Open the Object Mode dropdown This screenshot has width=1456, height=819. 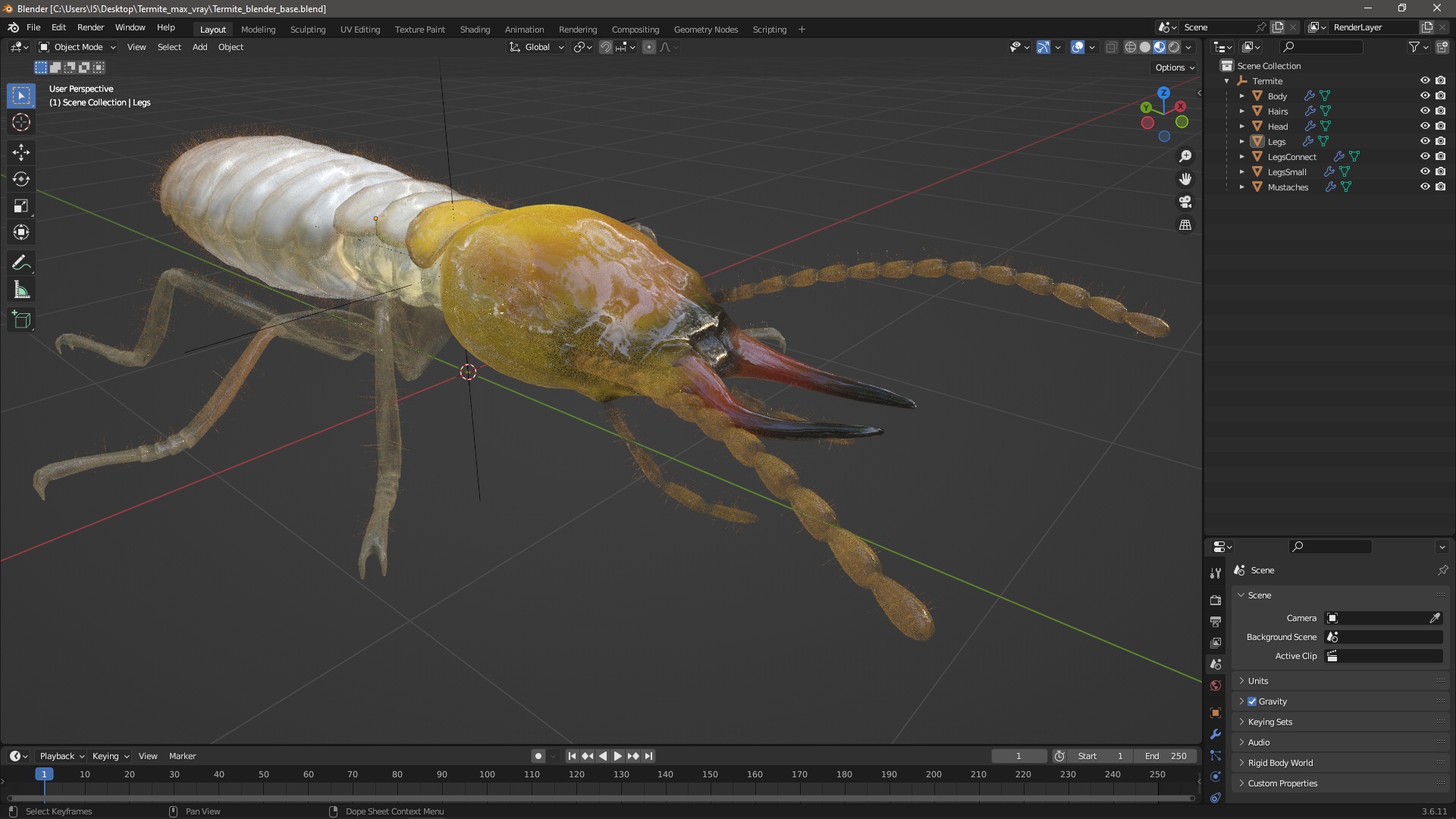pyautogui.click(x=77, y=47)
